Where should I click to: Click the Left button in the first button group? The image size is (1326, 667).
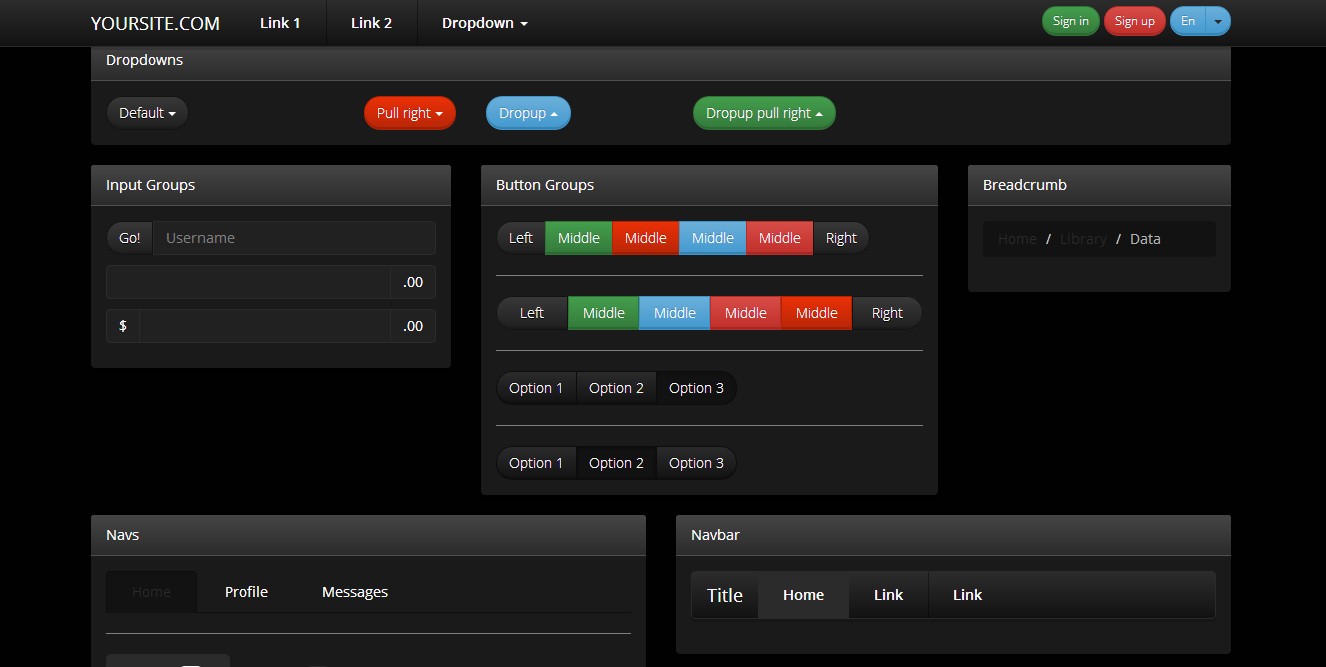click(x=520, y=237)
